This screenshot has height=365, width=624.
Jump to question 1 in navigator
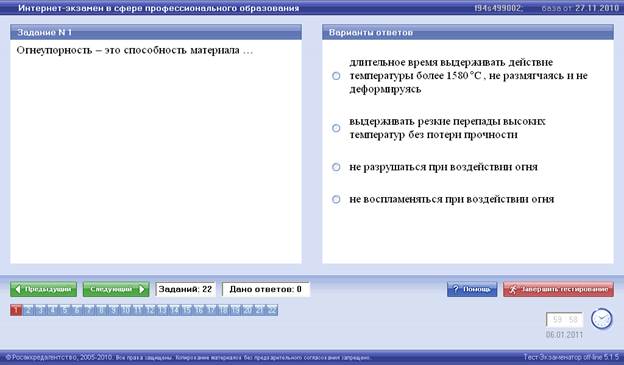[x=16, y=310]
